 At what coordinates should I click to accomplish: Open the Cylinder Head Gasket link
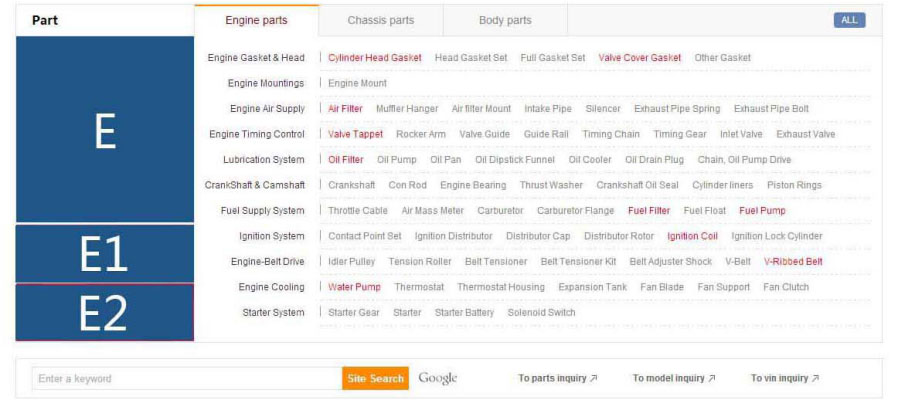tap(375, 58)
